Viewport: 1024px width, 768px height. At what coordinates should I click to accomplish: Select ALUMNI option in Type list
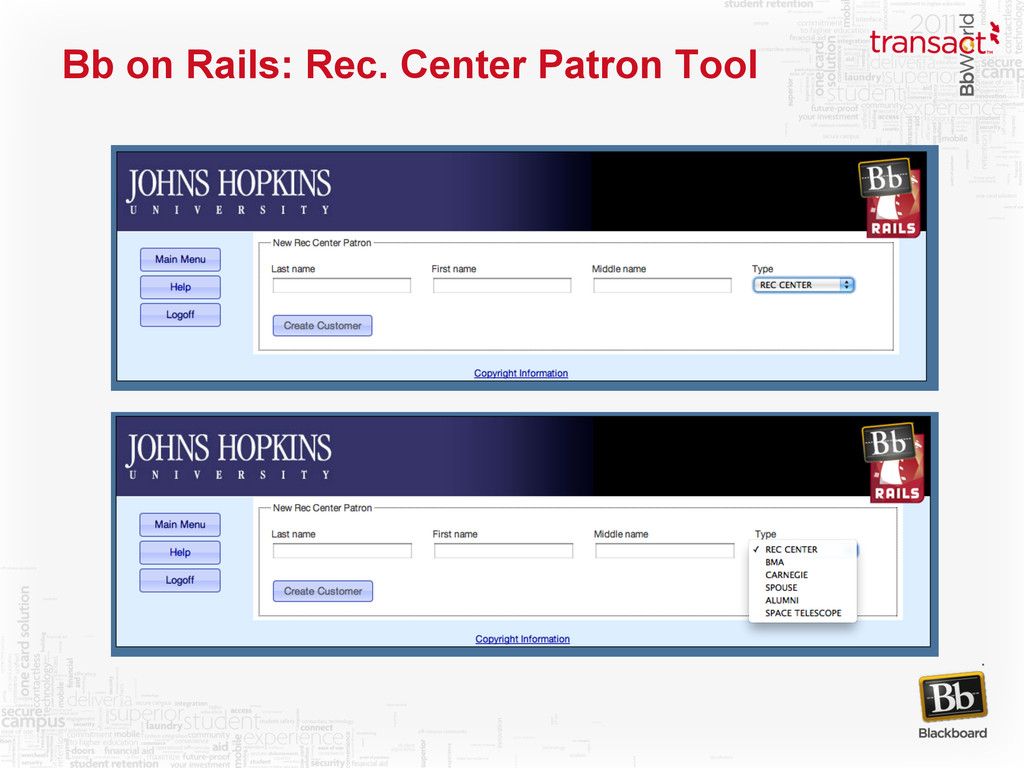[x=803, y=600]
